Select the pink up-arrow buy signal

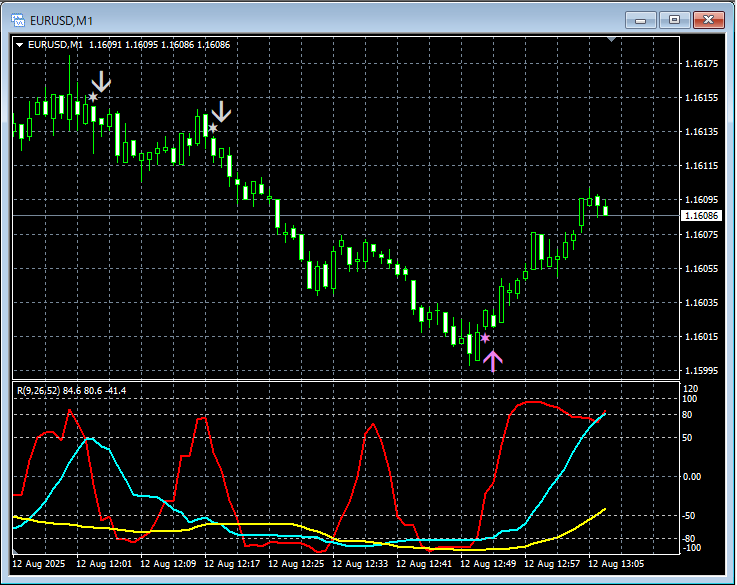(x=493, y=361)
